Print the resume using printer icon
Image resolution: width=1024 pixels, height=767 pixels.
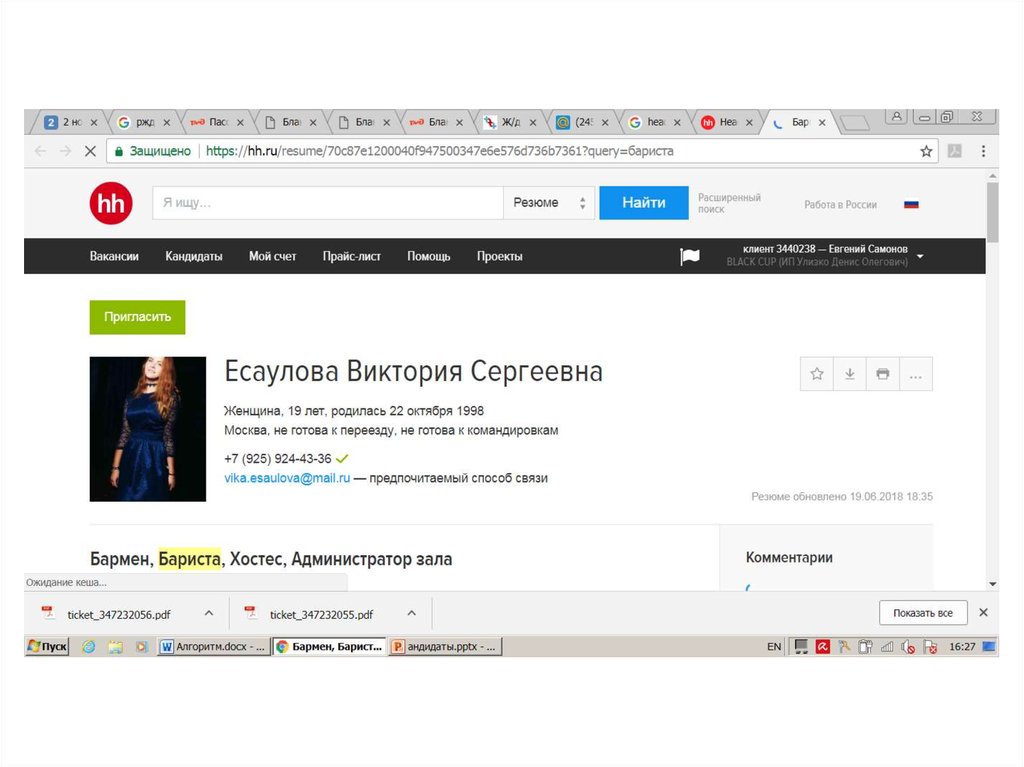882,374
